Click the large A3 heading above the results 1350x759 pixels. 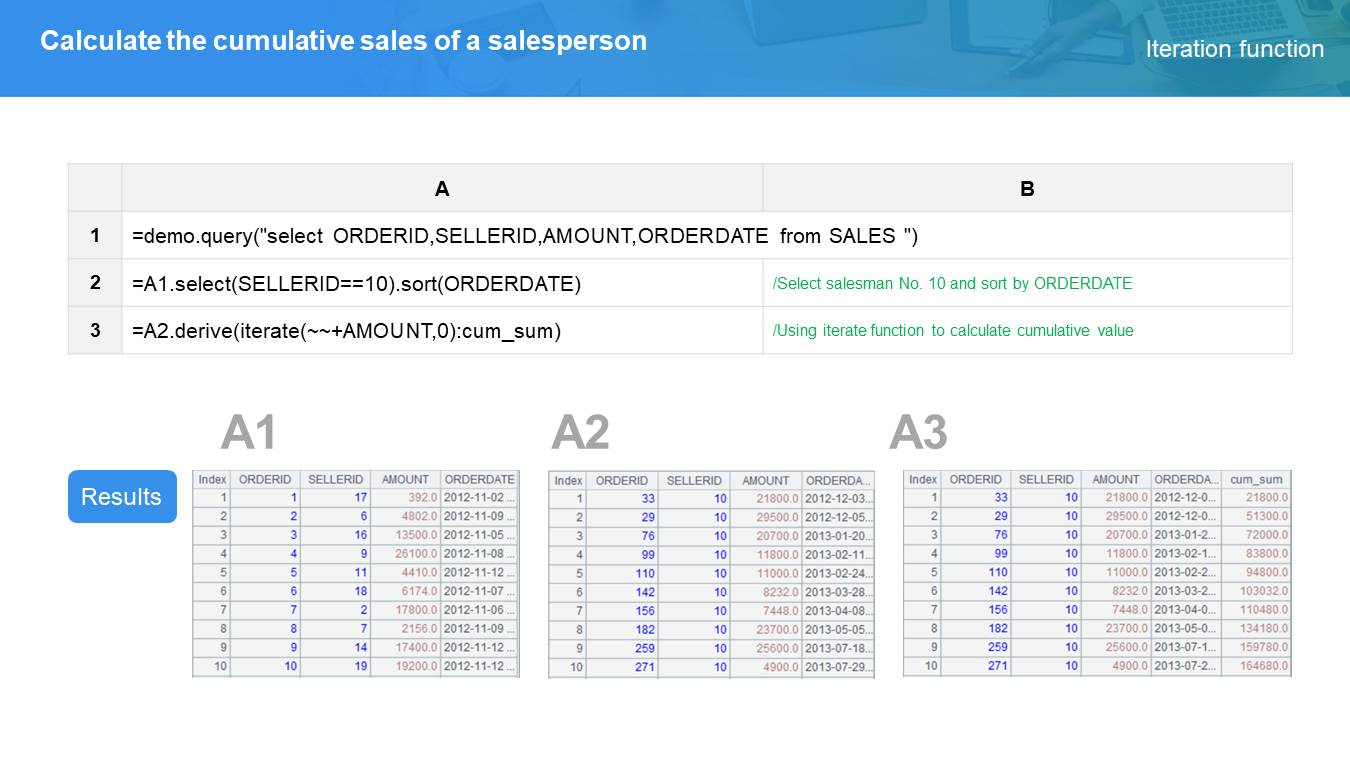point(918,433)
